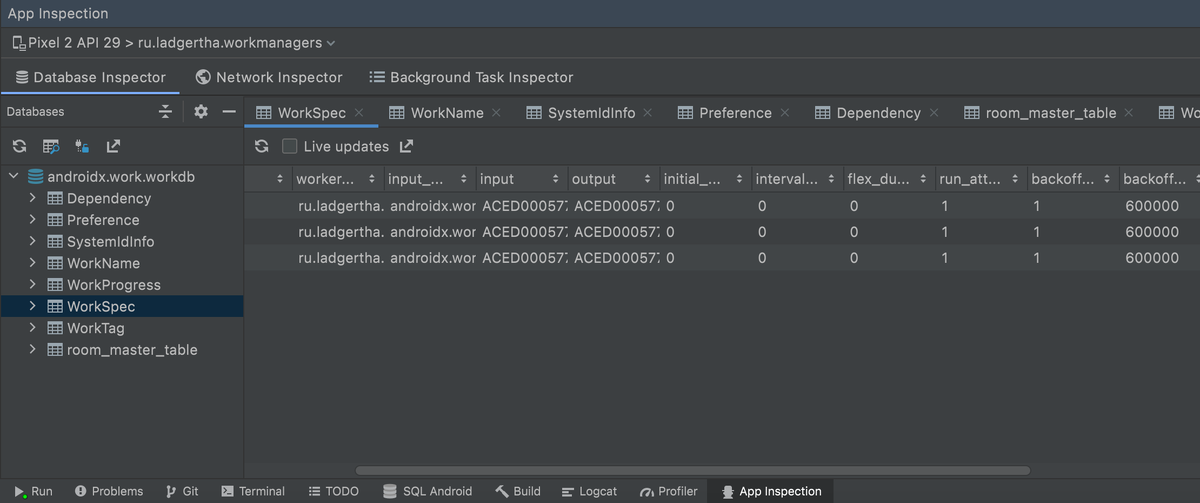This screenshot has height=503, width=1200.
Task: Switch to the Network Inspector tab
Action: 269,77
